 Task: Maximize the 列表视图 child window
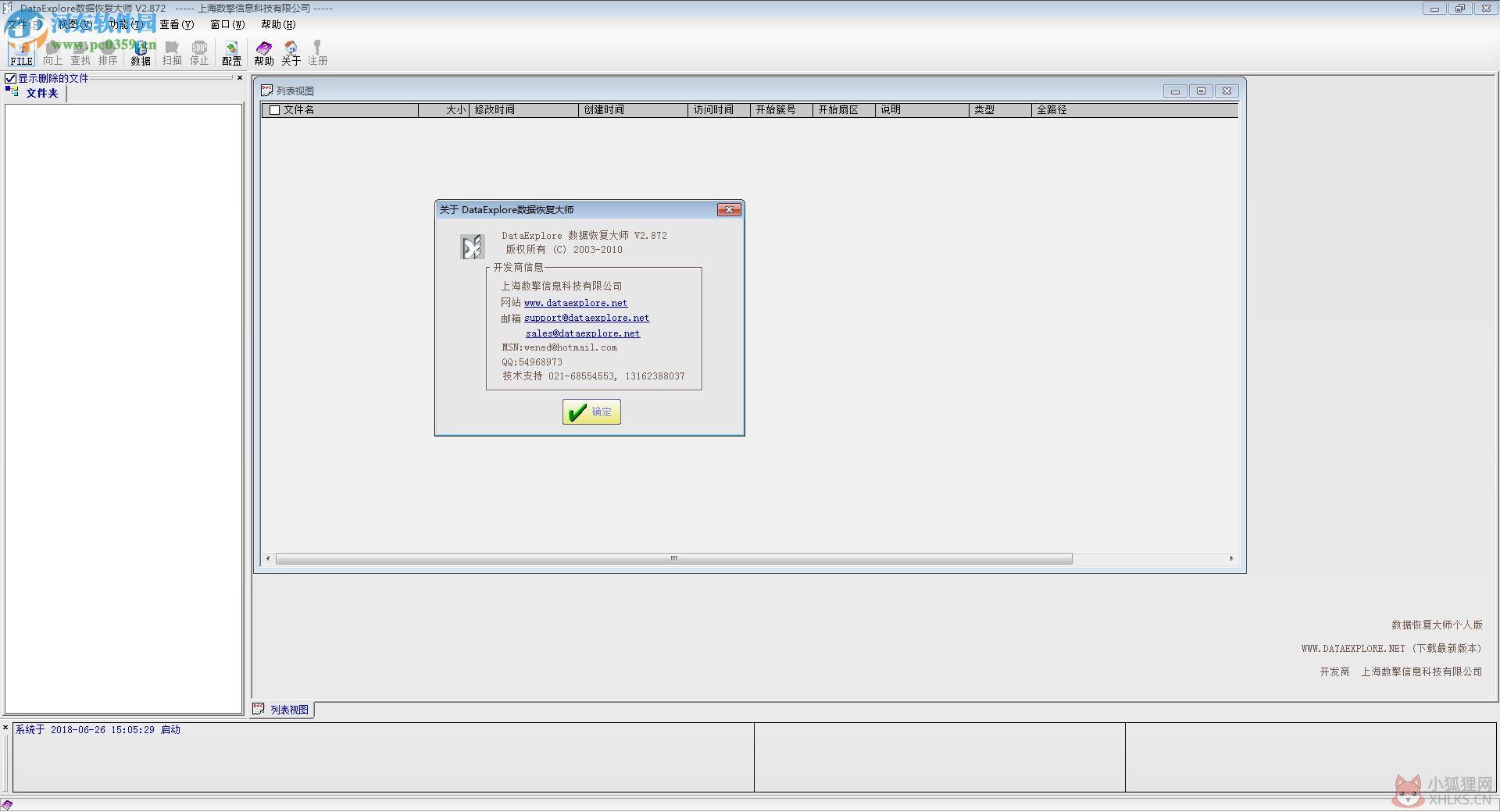tap(1201, 91)
